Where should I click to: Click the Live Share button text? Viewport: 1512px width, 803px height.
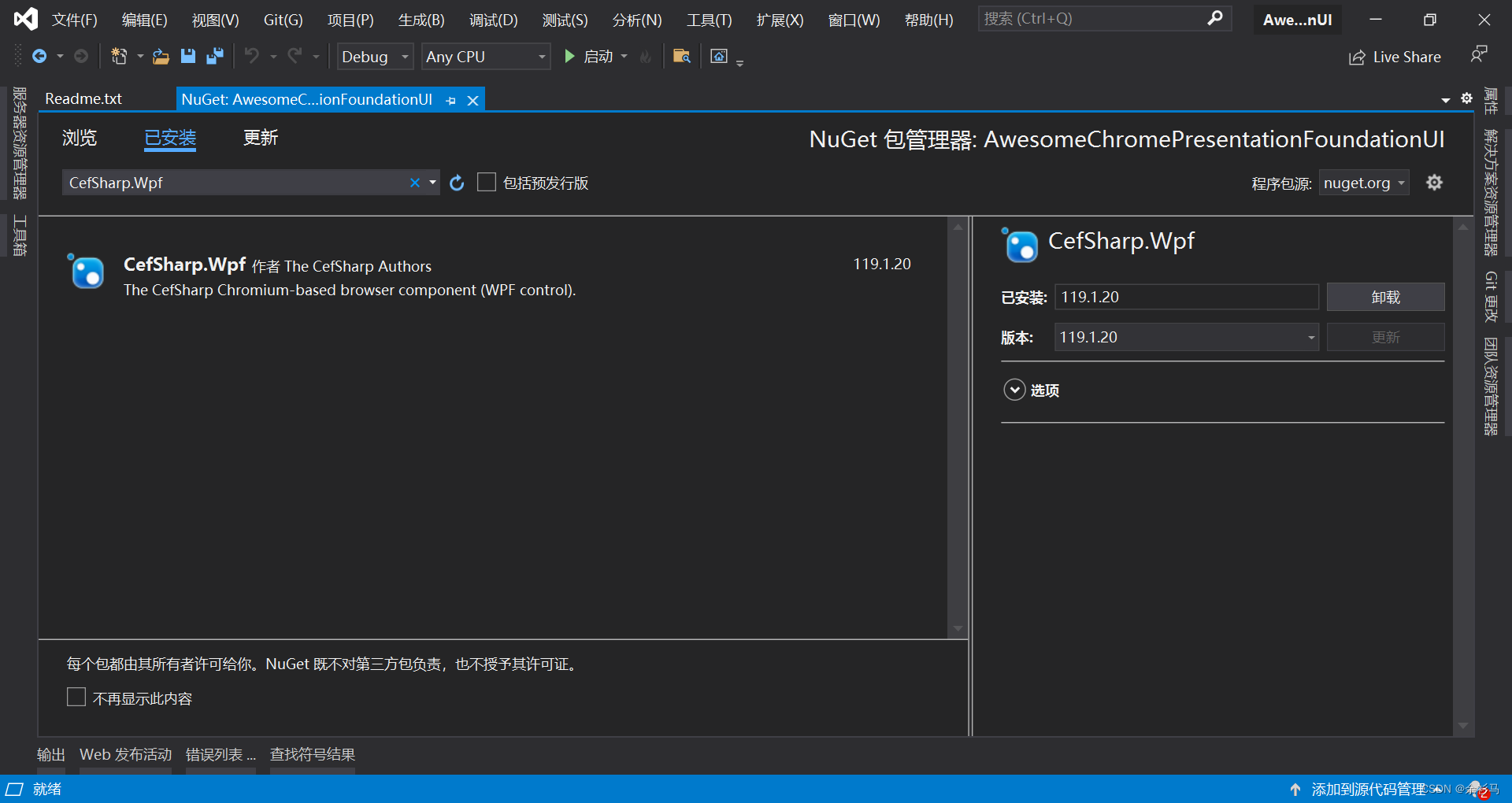point(1406,57)
